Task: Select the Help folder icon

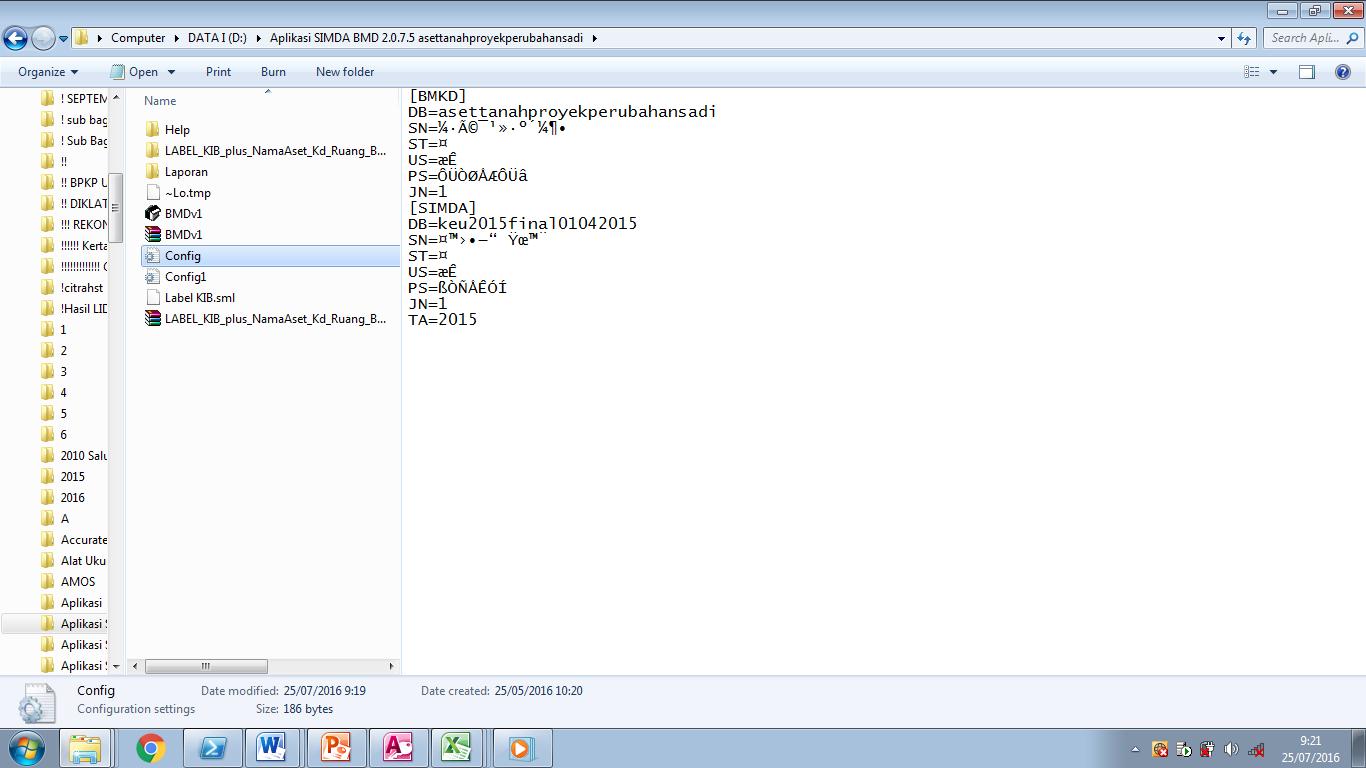Action: tap(153, 130)
